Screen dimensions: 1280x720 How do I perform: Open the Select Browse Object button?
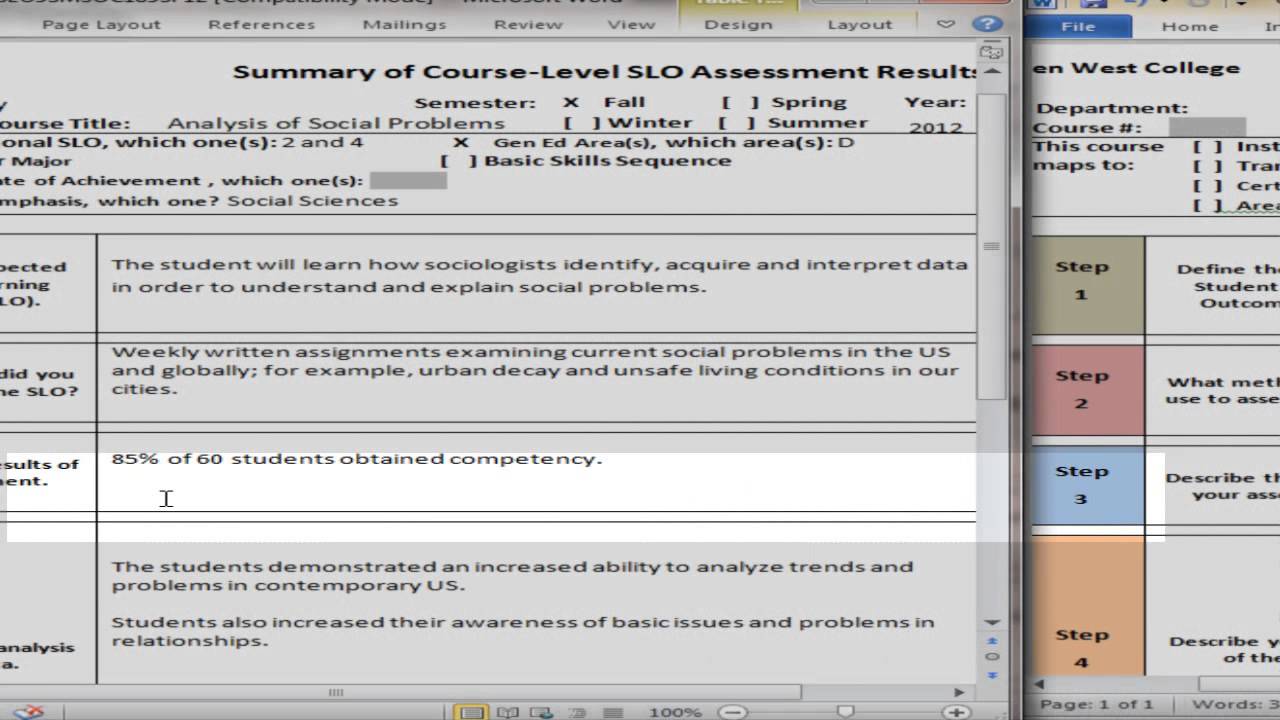click(x=992, y=656)
